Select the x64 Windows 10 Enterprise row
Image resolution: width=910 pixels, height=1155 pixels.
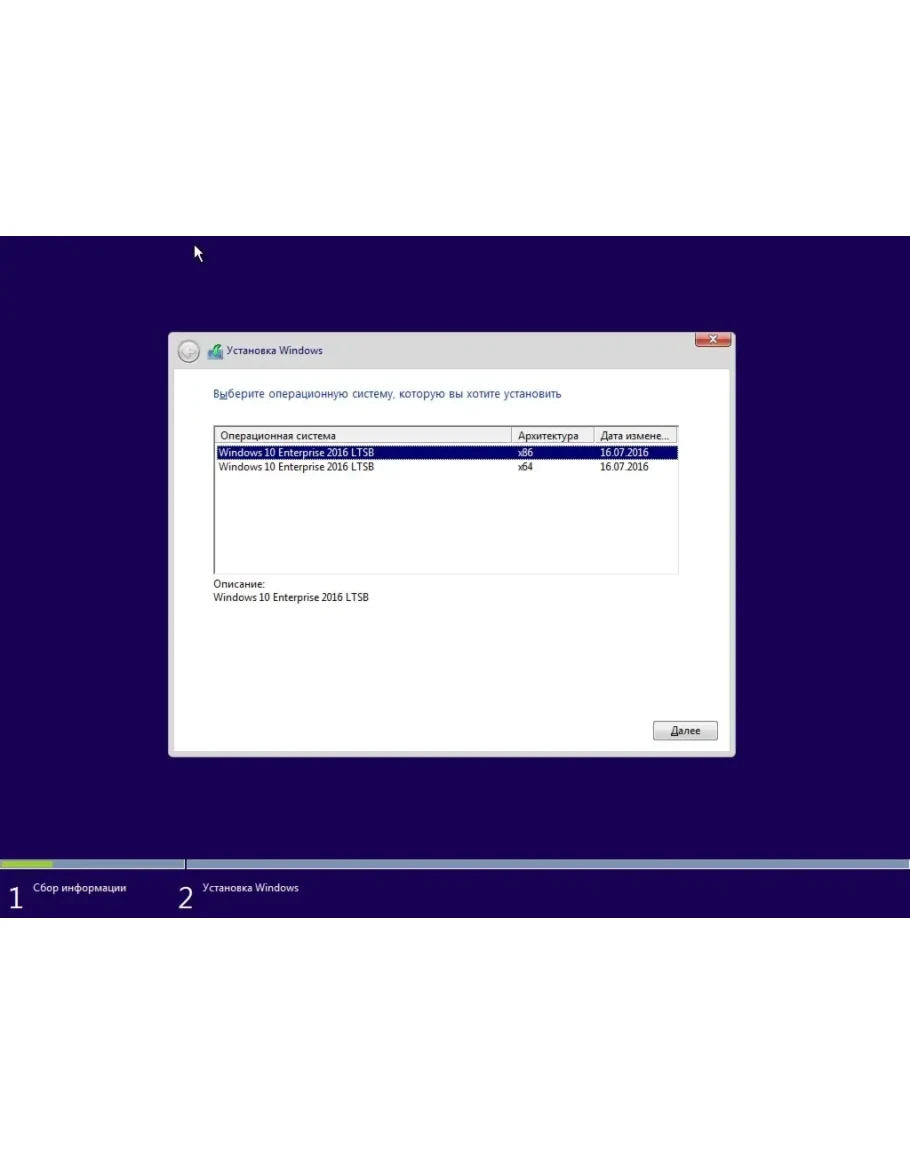pos(296,467)
